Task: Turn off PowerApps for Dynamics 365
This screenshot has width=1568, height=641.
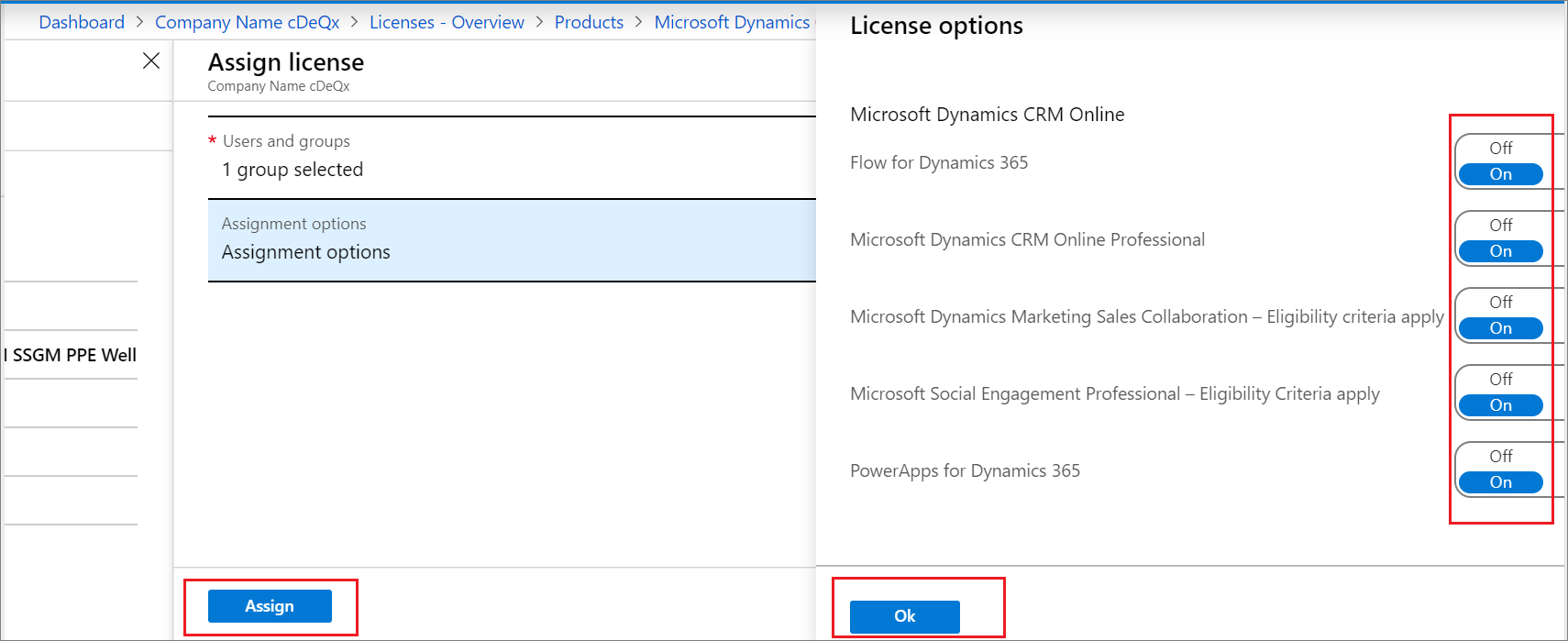Action: click(x=1500, y=457)
